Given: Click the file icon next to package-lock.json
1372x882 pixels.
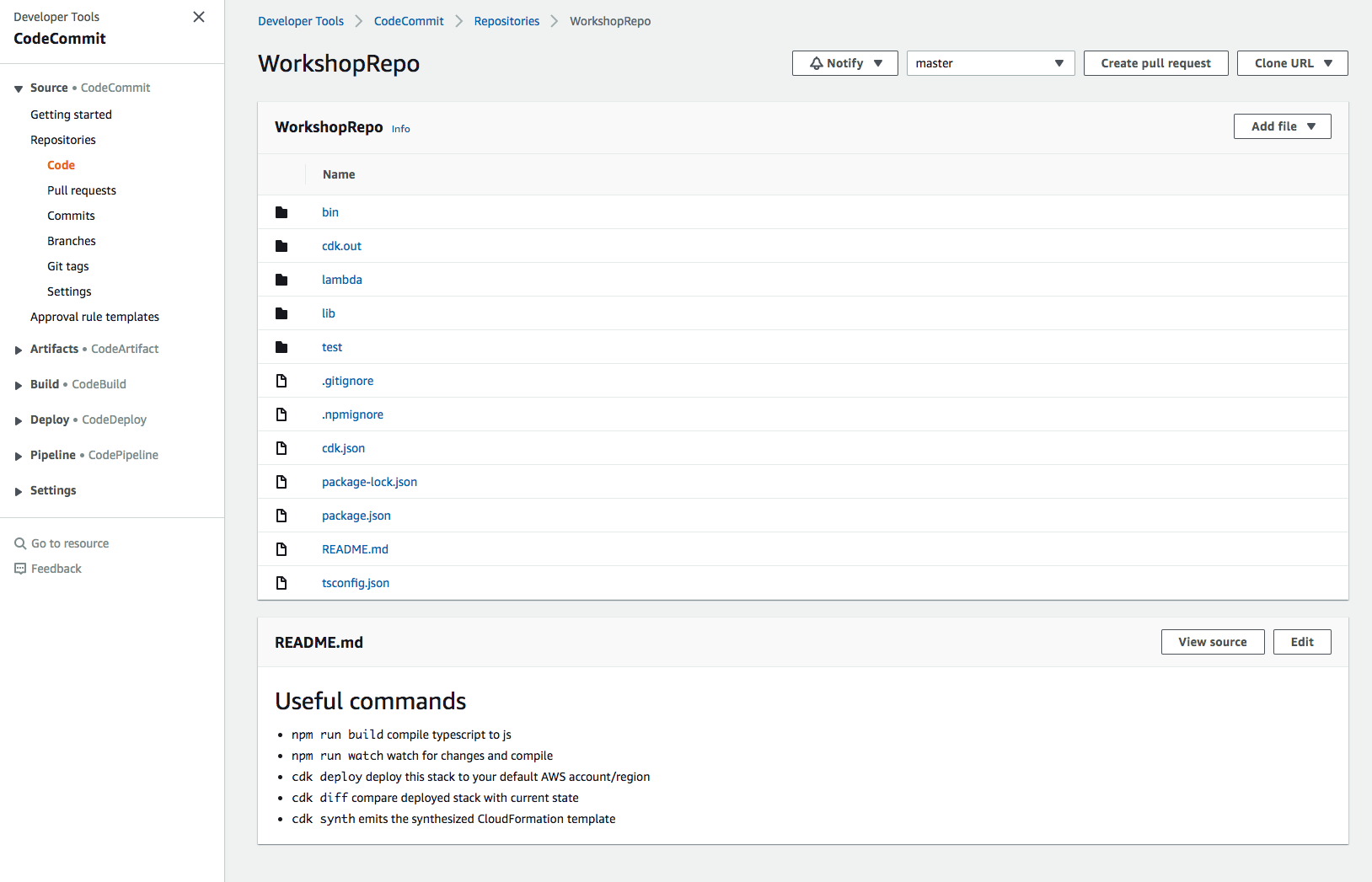Looking at the screenshot, I should (281, 482).
